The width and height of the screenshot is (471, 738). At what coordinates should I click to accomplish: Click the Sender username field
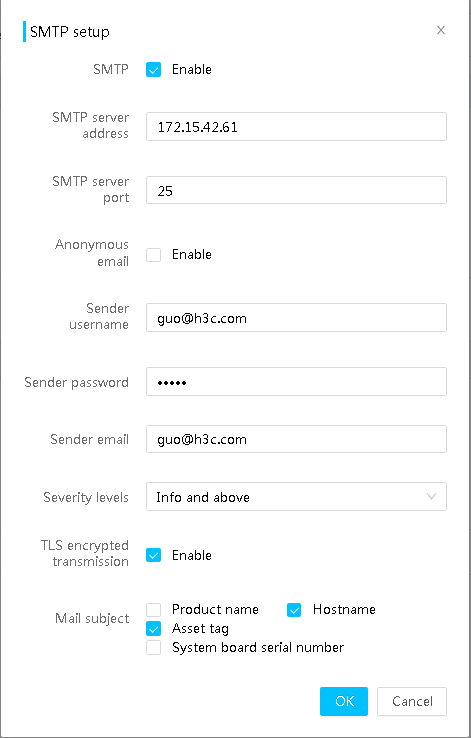296,318
